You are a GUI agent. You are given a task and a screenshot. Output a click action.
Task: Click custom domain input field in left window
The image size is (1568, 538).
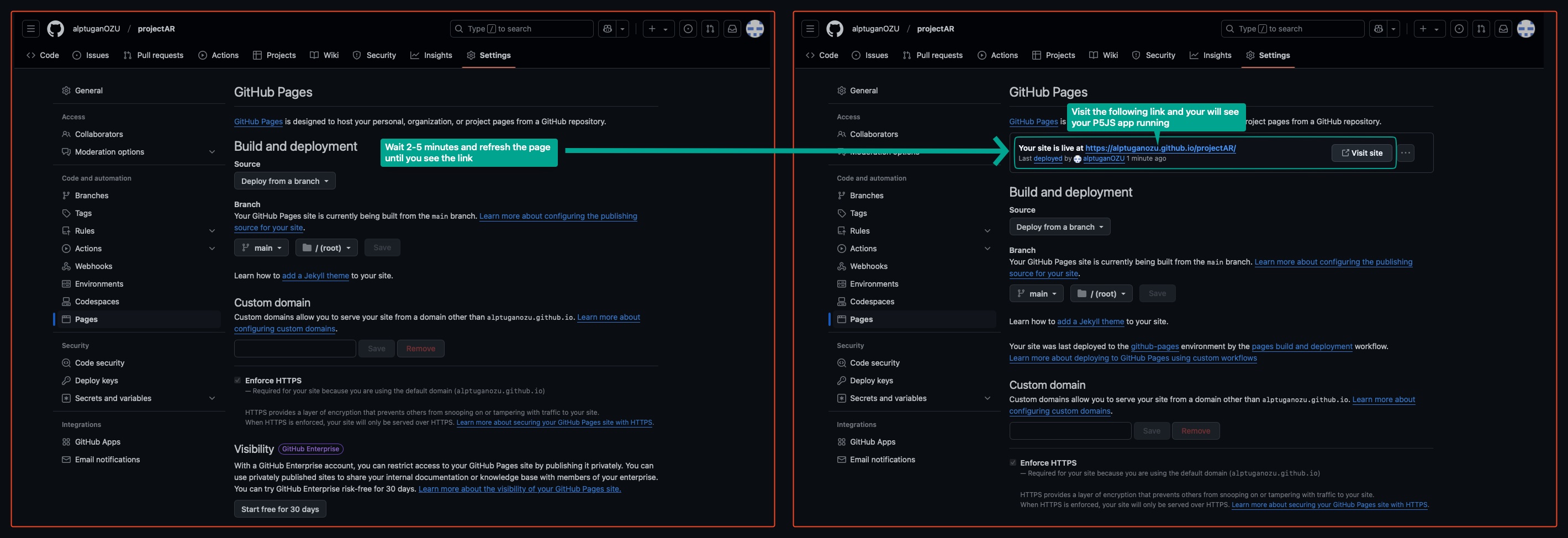tap(295, 348)
